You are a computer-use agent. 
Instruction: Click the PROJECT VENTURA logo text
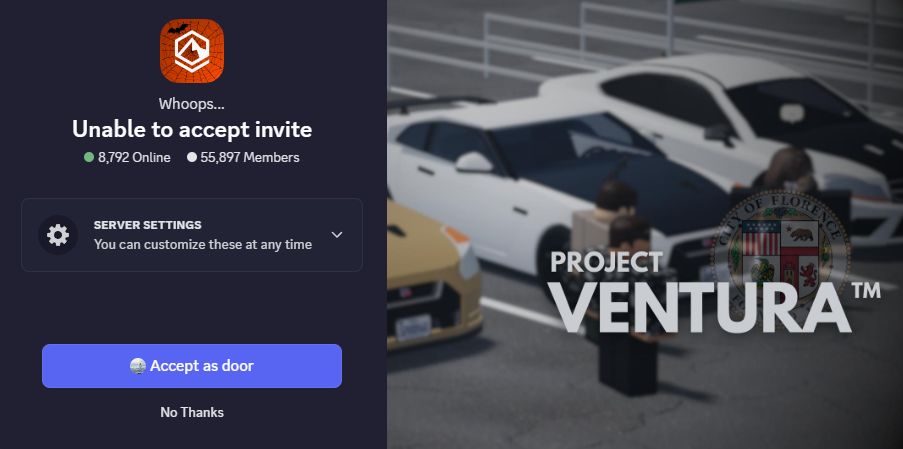[700, 292]
